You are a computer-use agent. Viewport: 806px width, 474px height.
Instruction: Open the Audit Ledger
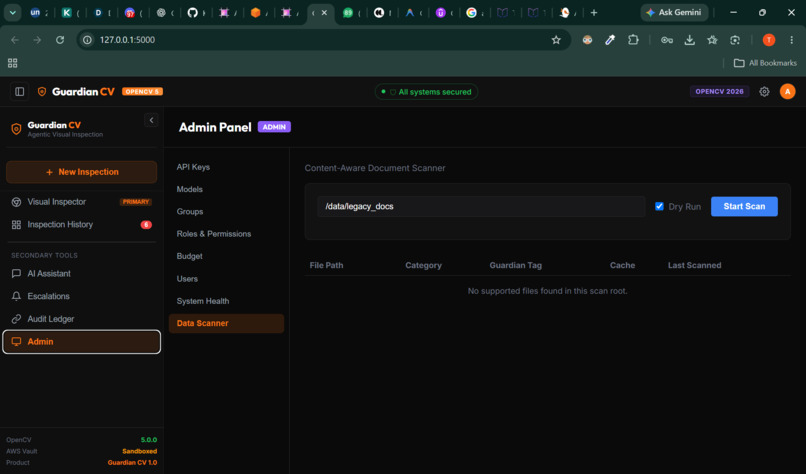click(x=82, y=319)
